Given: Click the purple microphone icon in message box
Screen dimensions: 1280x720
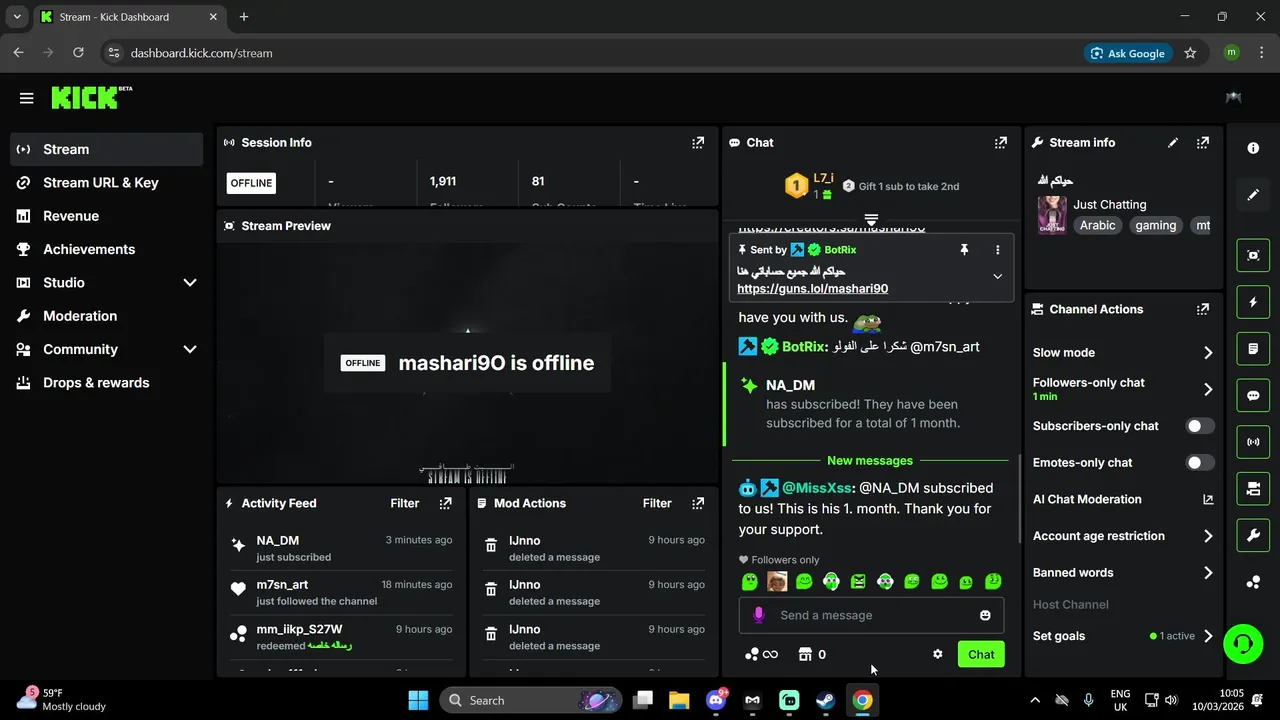Looking at the screenshot, I should tap(759, 615).
